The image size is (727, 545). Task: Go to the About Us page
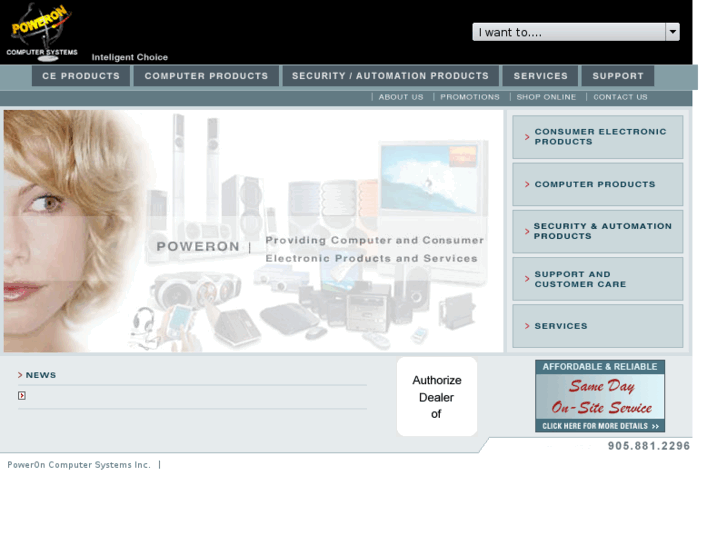(x=401, y=97)
